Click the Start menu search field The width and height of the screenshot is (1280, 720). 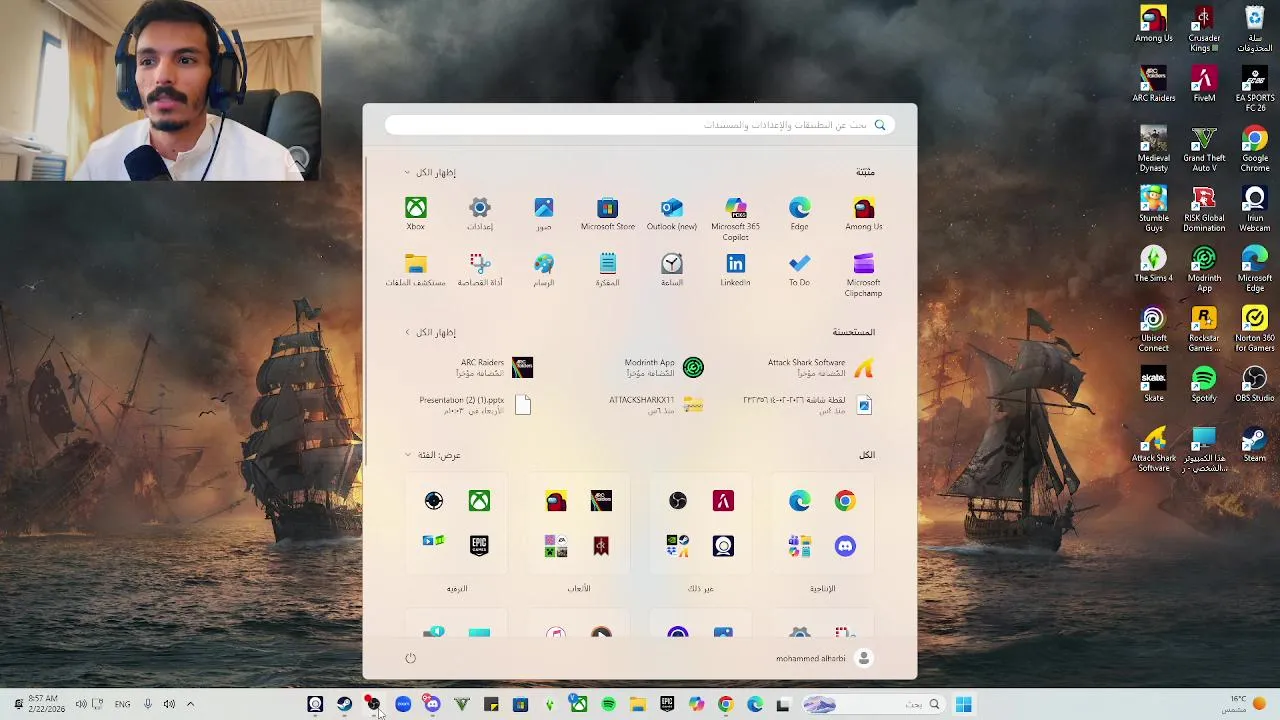(640, 125)
